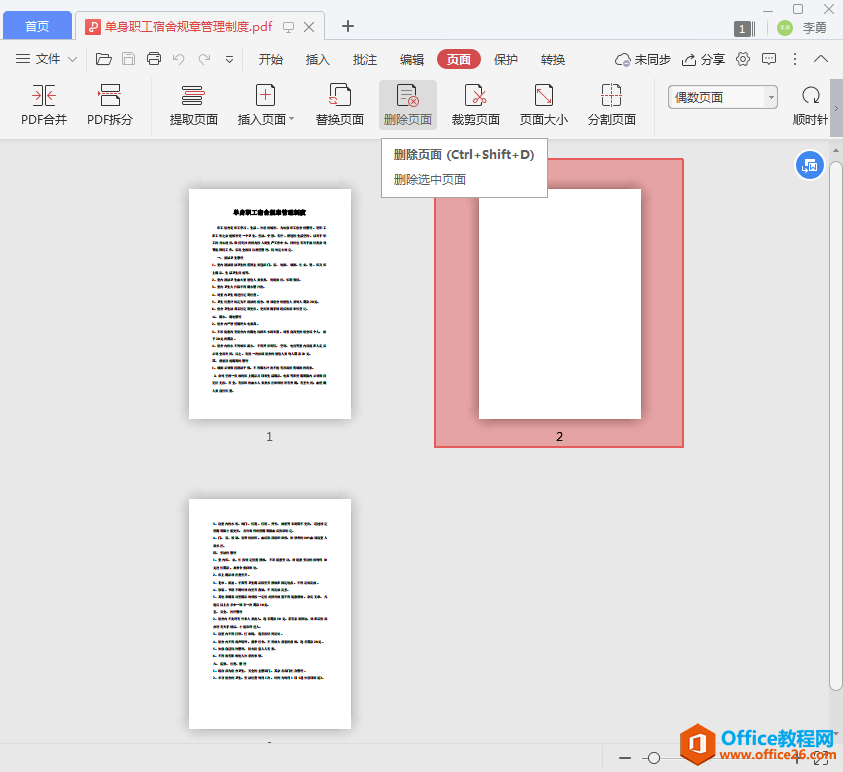Click the green user avatar

[x=785, y=28]
